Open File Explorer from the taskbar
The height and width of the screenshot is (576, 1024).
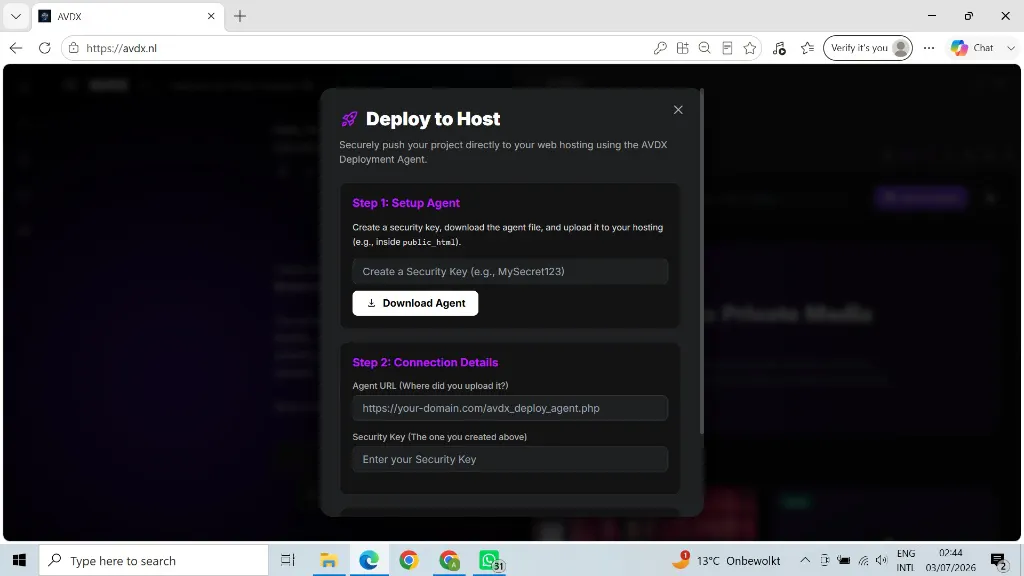328,560
